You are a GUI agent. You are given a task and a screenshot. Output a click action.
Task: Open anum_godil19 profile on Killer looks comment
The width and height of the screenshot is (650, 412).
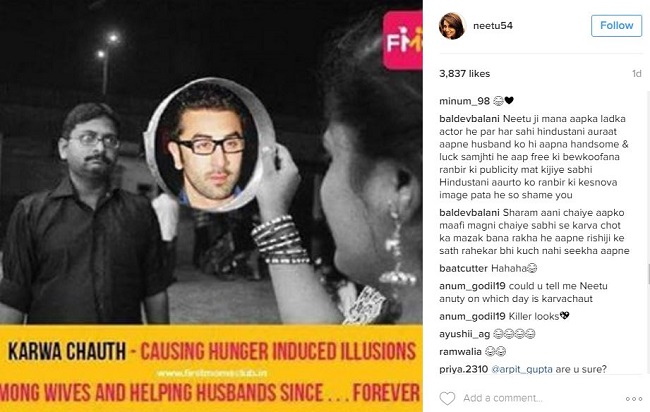(472, 316)
